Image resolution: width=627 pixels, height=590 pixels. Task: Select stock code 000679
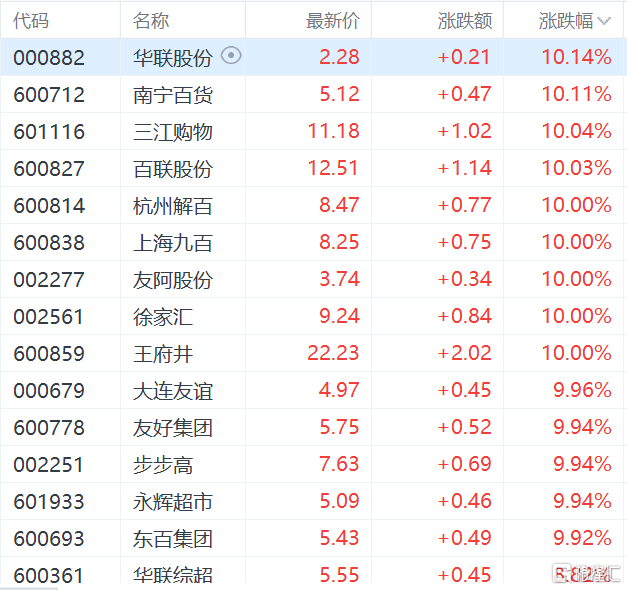click(49, 391)
